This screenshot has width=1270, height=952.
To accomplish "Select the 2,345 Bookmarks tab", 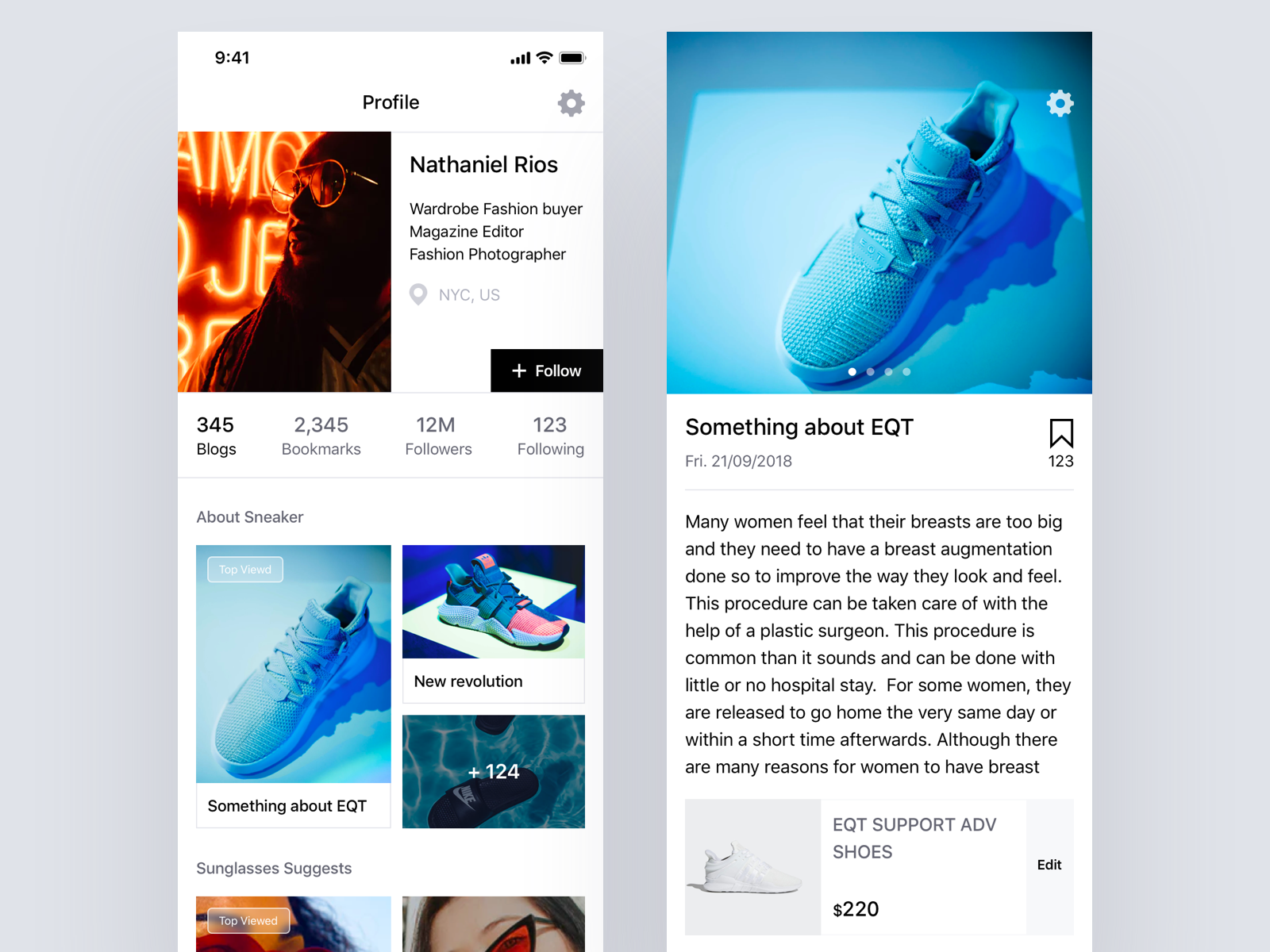I will (321, 436).
